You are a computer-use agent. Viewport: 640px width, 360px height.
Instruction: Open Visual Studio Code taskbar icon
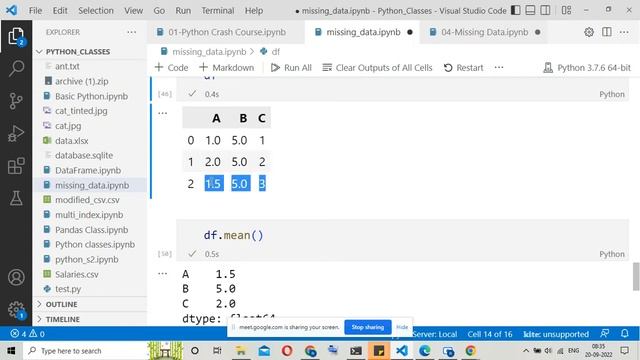402,351
